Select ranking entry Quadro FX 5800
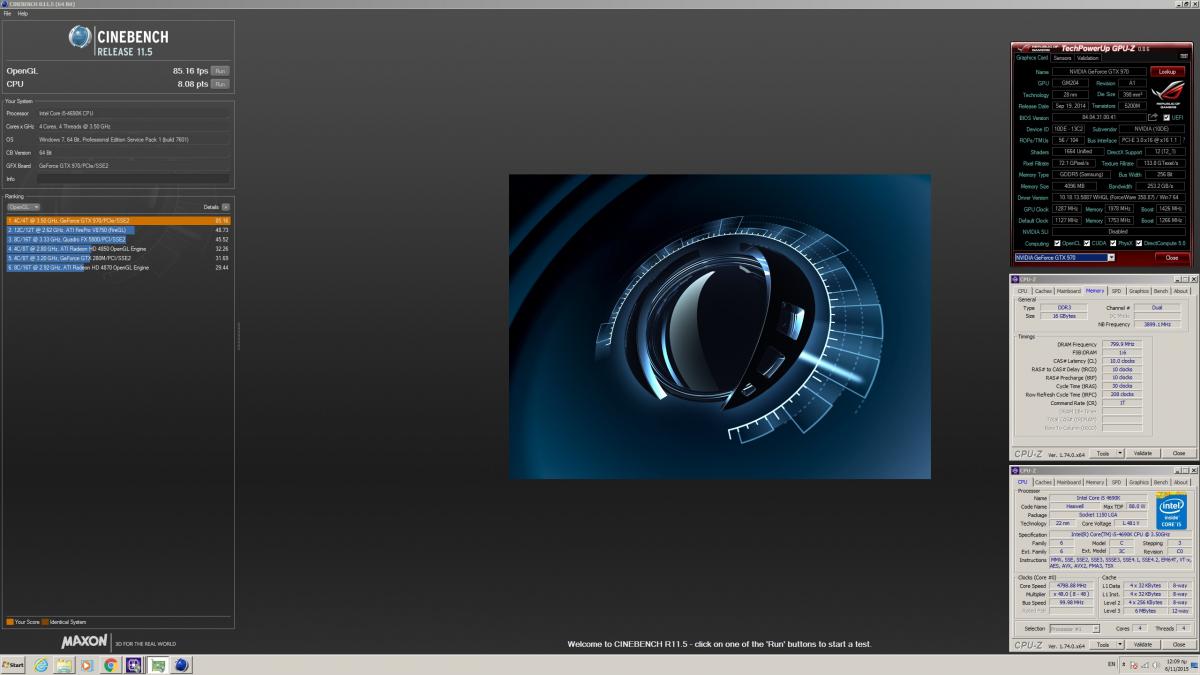Image resolution: width=1200 pixels, height=675 pixels. pos(118,239)
